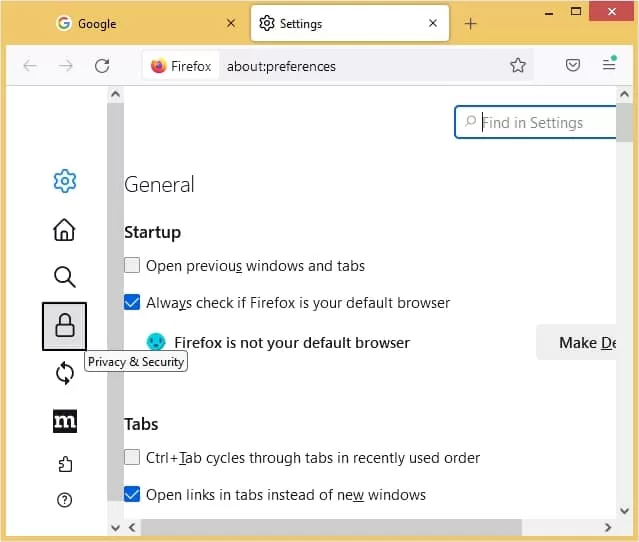
Task: Bookmark this page with the star icon
Action: [518, 65]
